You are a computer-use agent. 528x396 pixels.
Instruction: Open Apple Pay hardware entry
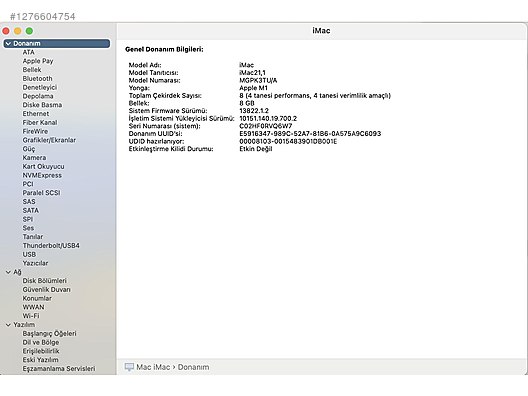[x=38, y=61]
